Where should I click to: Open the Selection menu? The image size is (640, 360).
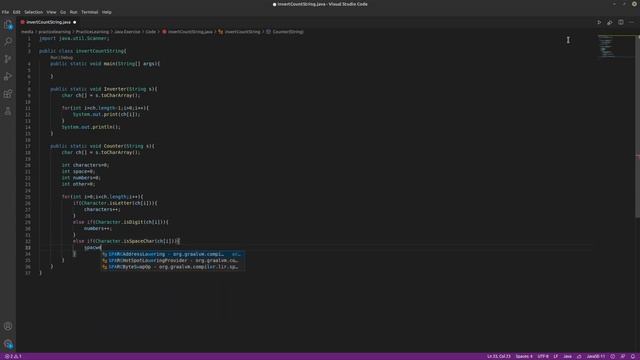[33, 12]
